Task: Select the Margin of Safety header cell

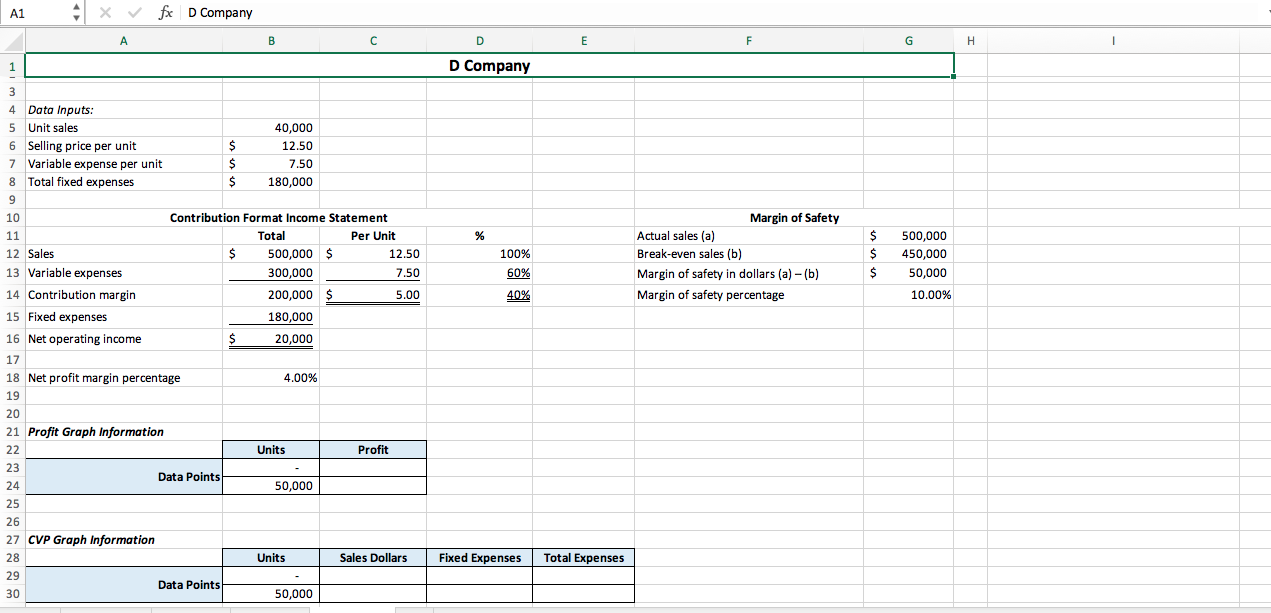Action: [x=793, y=217]
